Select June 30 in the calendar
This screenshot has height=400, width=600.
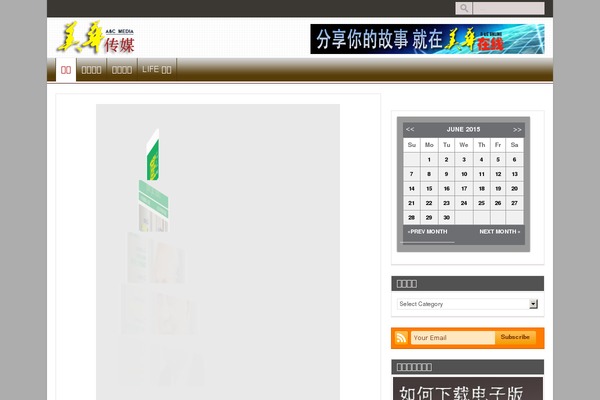point(446,217)
